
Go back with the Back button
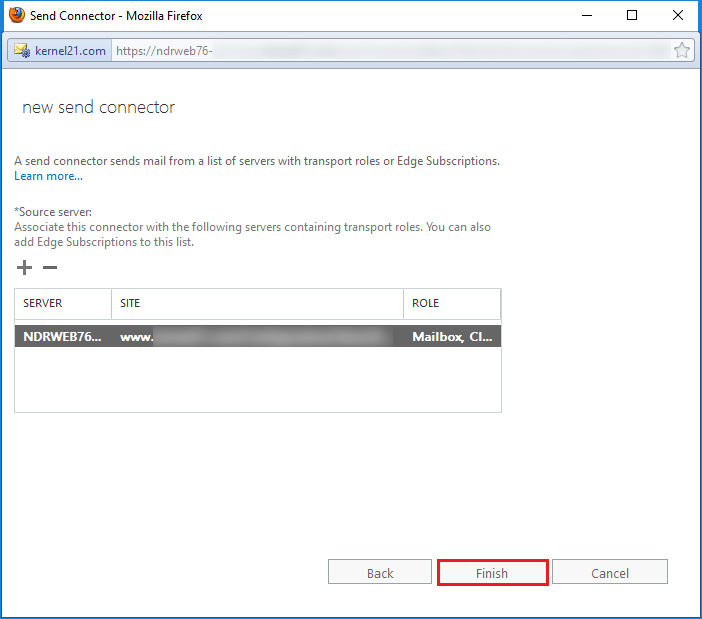click(380, 572)
